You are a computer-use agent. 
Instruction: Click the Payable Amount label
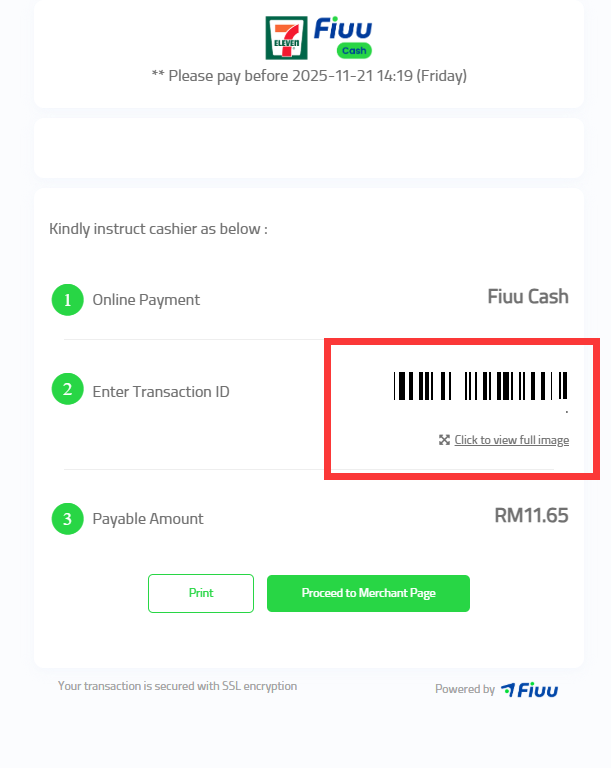148,519
